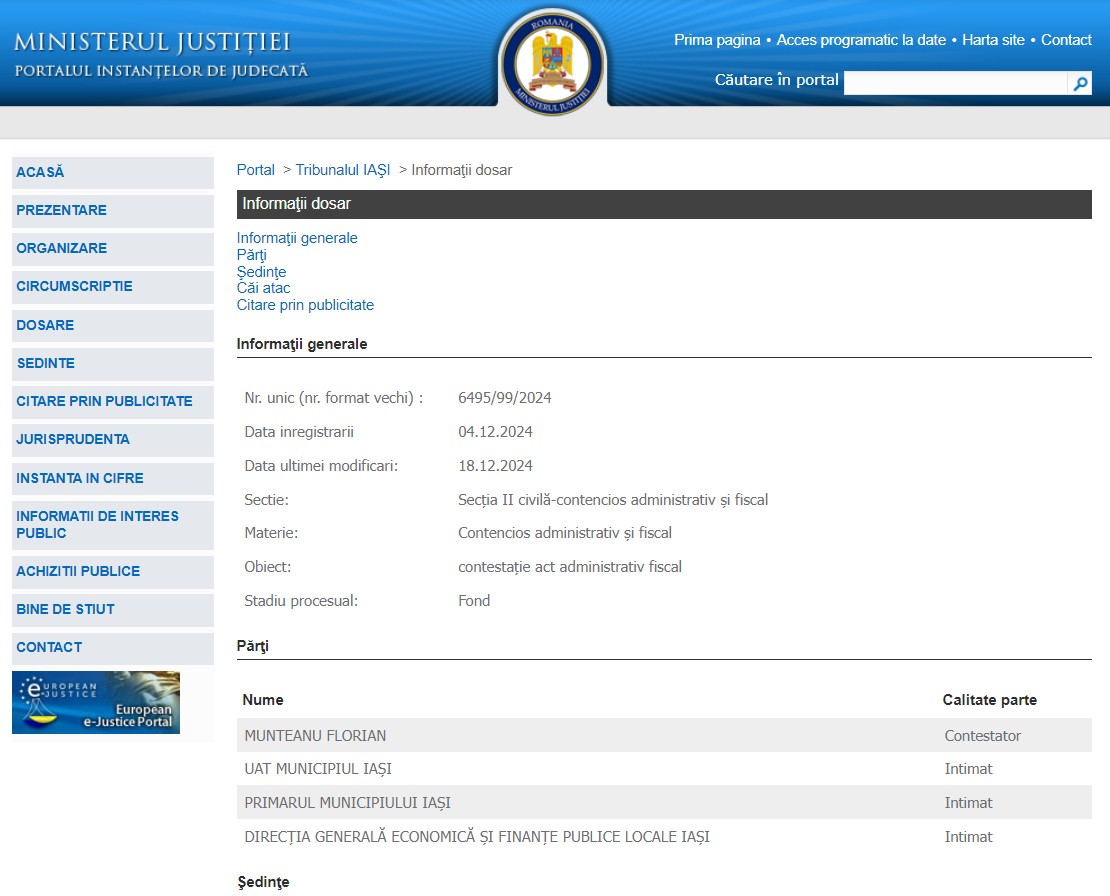Click DIRECȚIA GENERALĂ ECONOMICĂ ȘI FINANȚE row

[664, 837]
